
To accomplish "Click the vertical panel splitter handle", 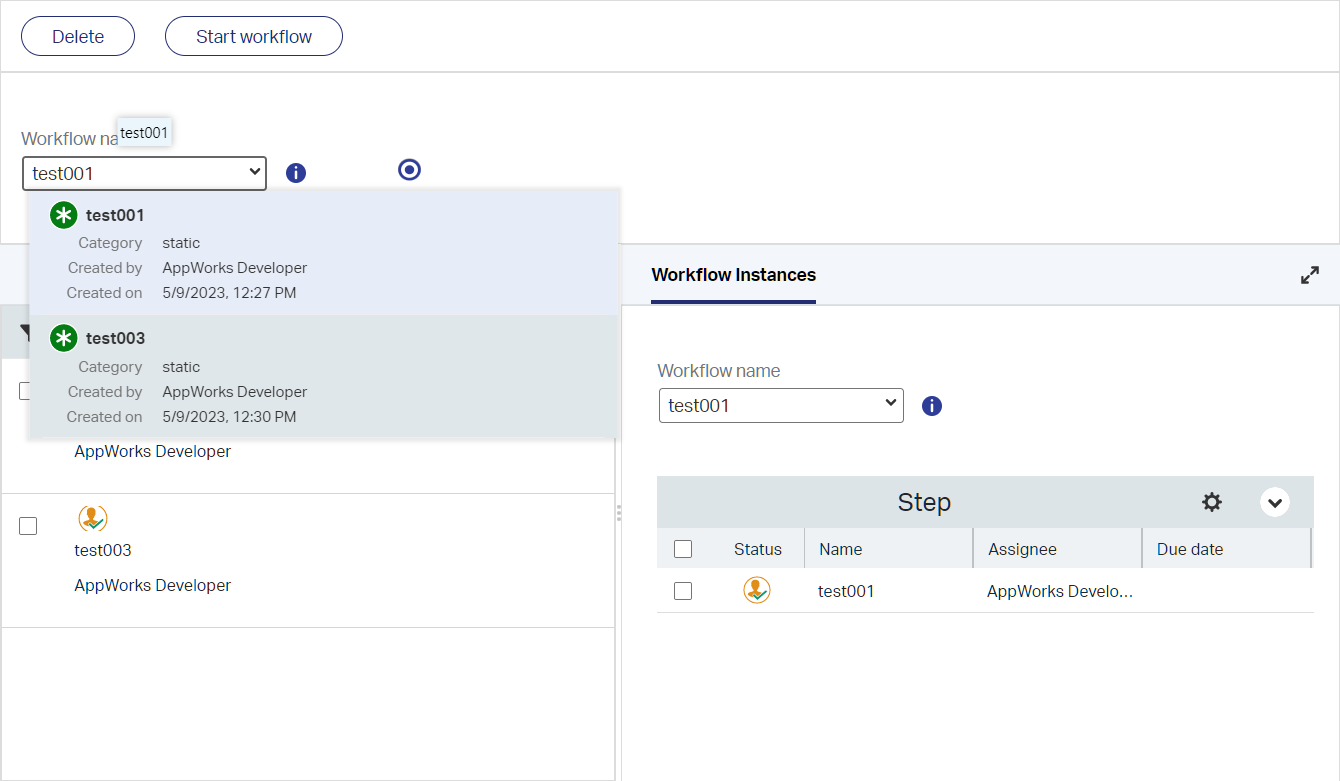I will (x=619, y=513).
